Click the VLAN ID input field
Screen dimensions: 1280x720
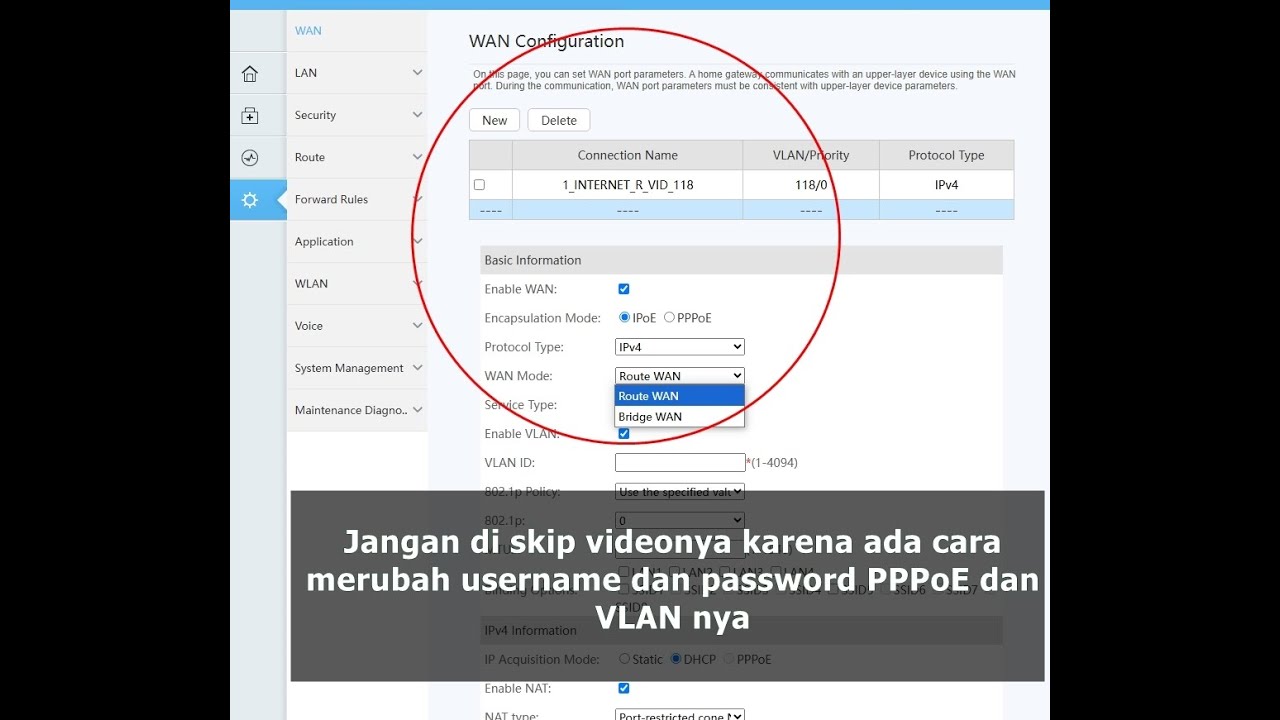click(x=680, y=463)
